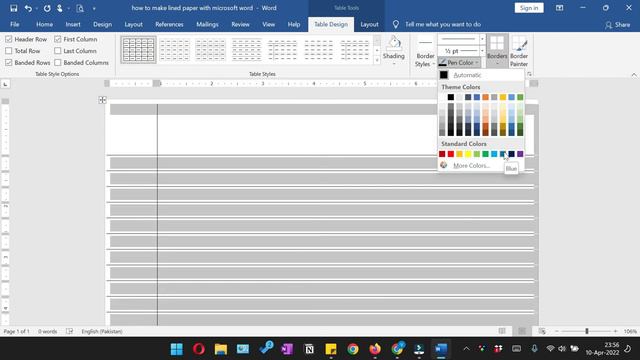Select Automatic pen color
This screenshot has width=640, height=360.
tap(481, 75)
